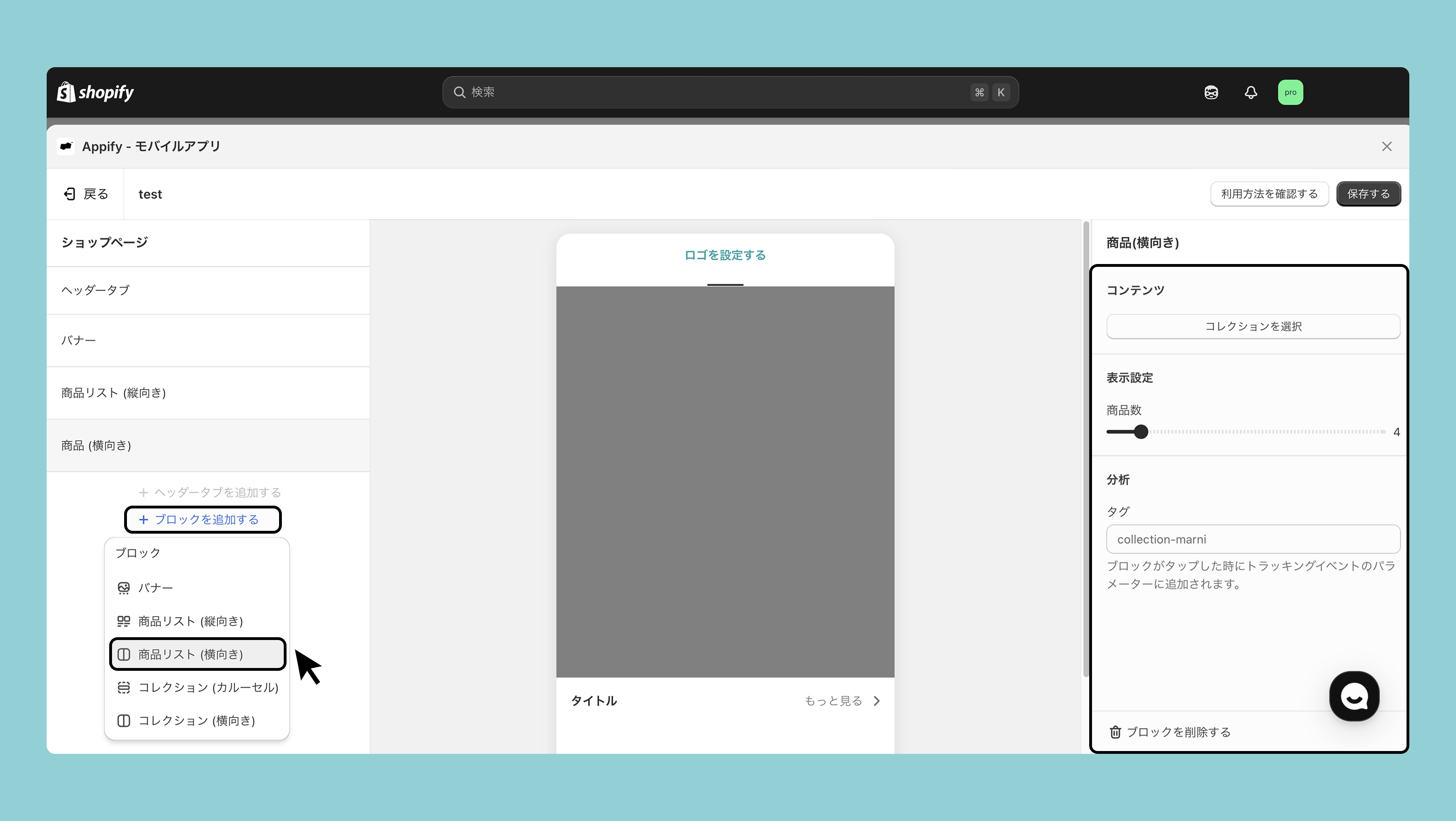Click the slider value 4
The height and width of the screenshot is (821, 1456).
point(1397,431)
